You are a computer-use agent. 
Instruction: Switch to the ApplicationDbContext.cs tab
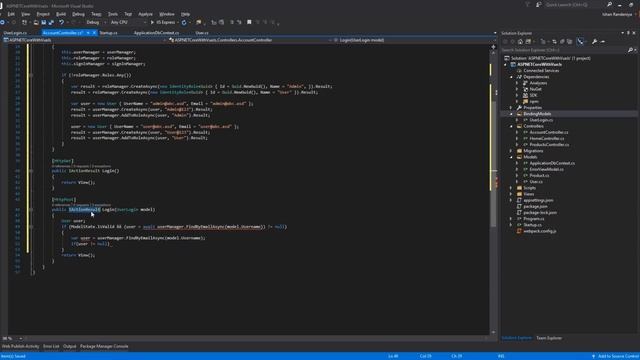click(156, 33)
